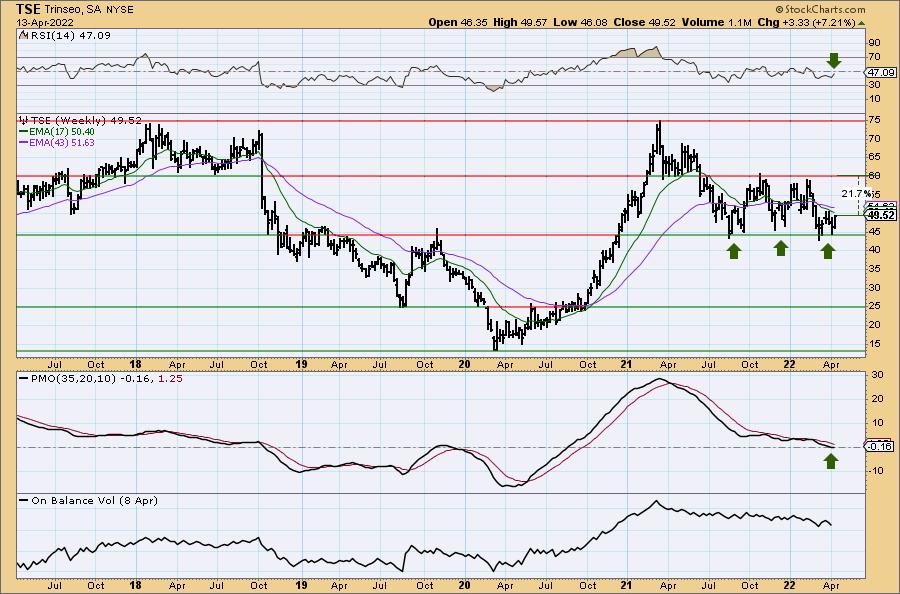Image resolution: width=900 pixels, height=594 pixels.
Task: Click the 25 label on price axis
Action: (x=874, y=306)
